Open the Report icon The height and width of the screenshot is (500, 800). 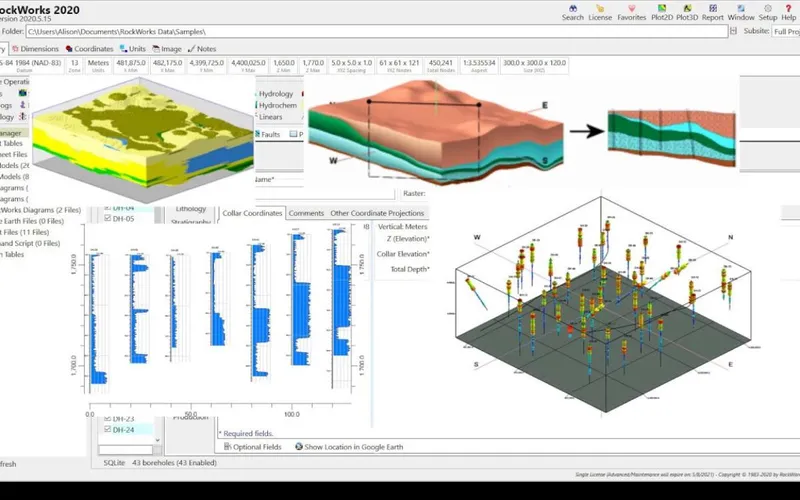pyautogui.click(x=713, y=9)
